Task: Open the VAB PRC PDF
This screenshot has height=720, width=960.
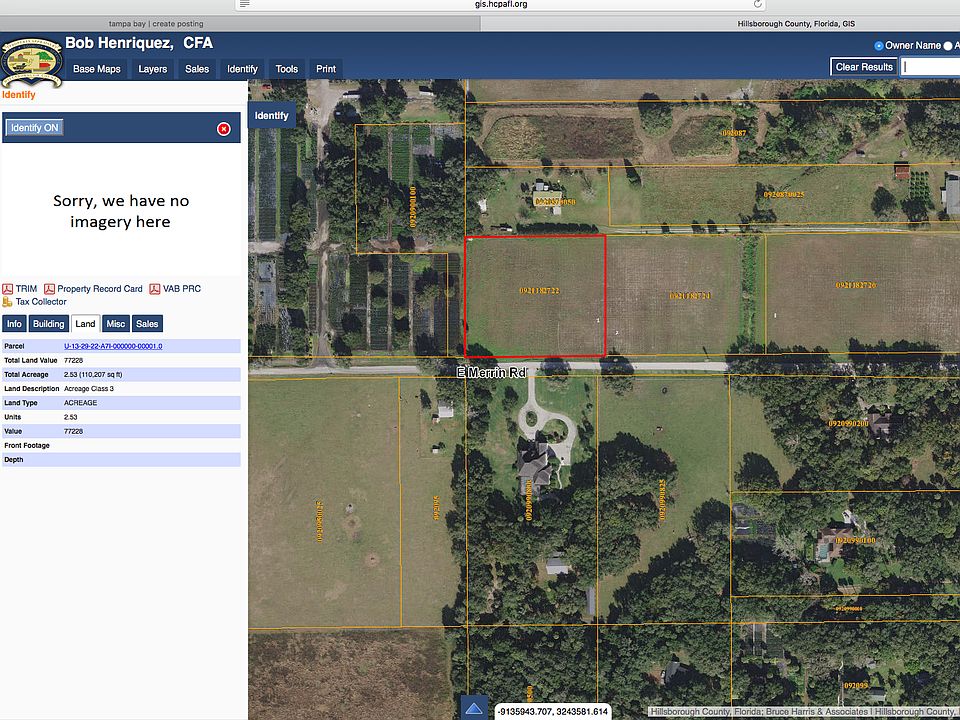Action: (181, 288)
